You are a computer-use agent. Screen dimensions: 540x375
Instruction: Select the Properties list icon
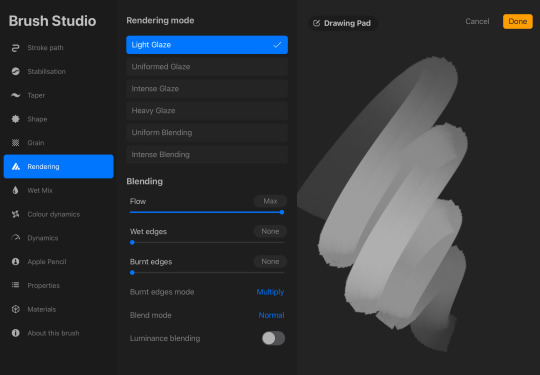(15, 285)
